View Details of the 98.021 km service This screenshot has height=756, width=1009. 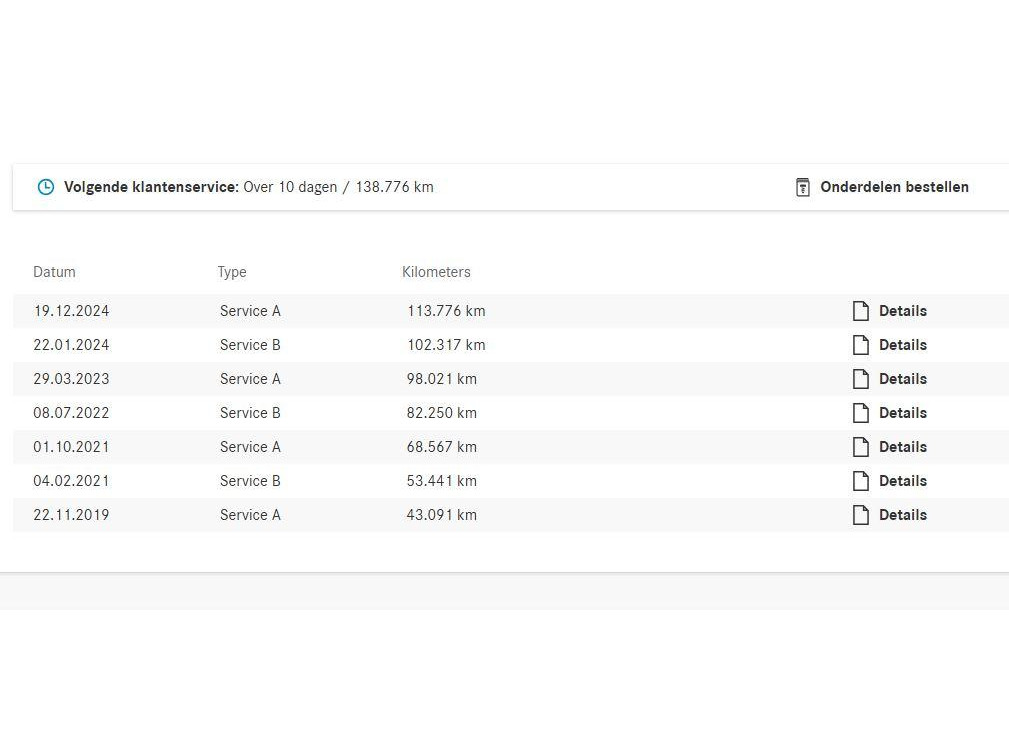tap(902, 379)
